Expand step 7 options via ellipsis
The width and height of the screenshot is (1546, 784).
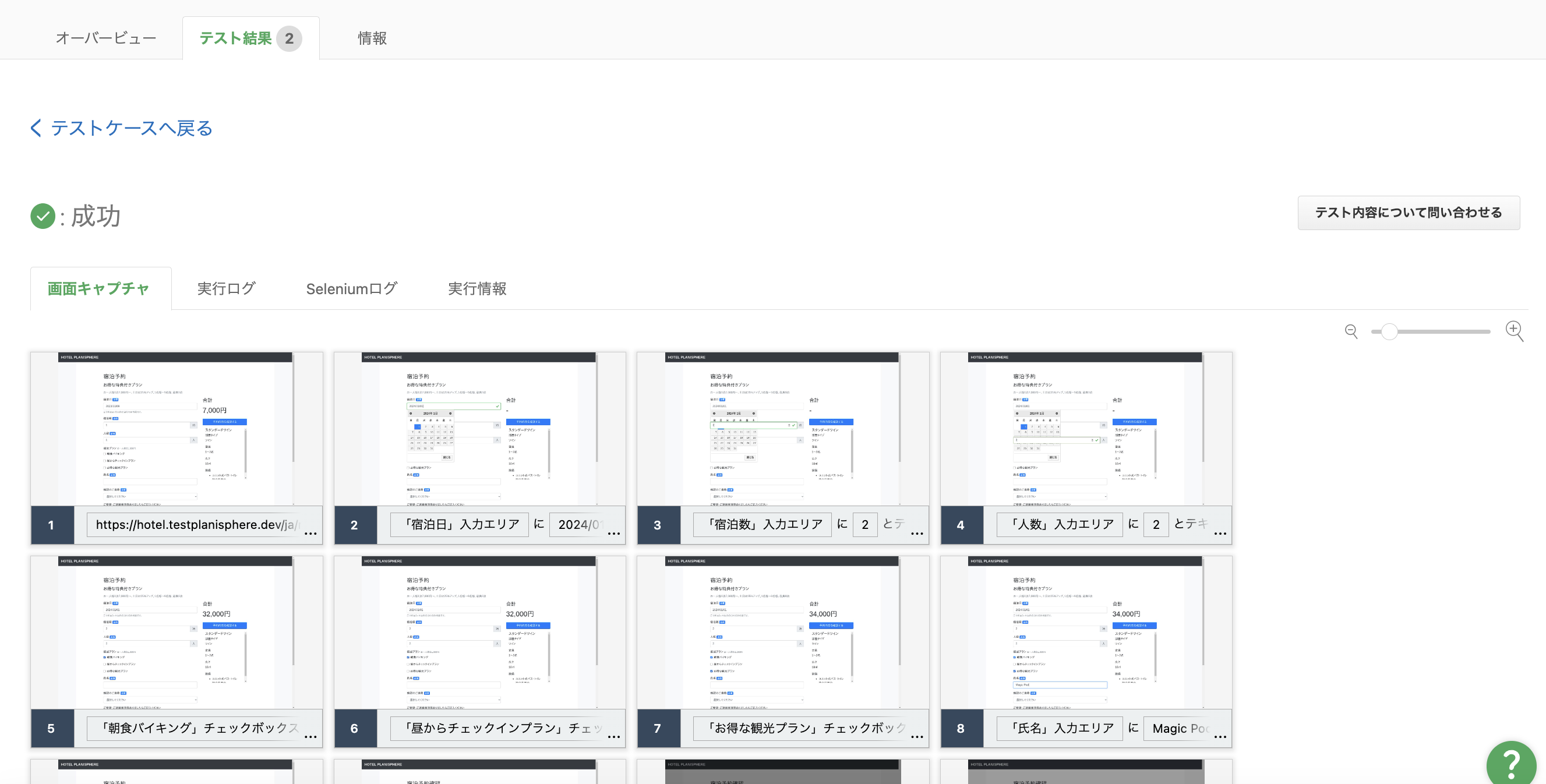[x=916, y=737]
